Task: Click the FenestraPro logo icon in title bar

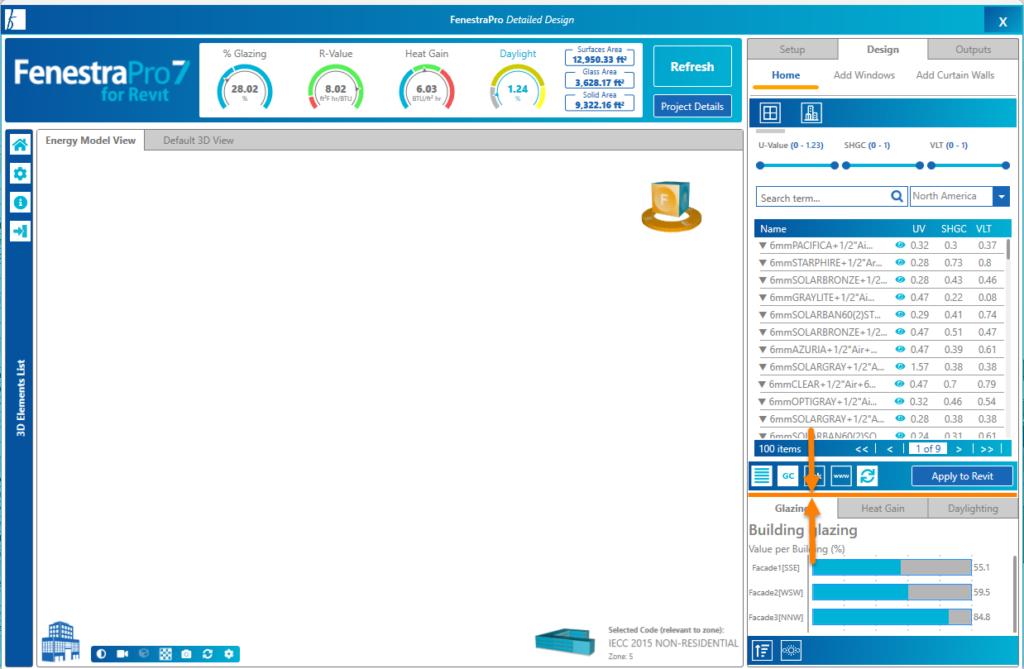Action: (x=15, y=20)
